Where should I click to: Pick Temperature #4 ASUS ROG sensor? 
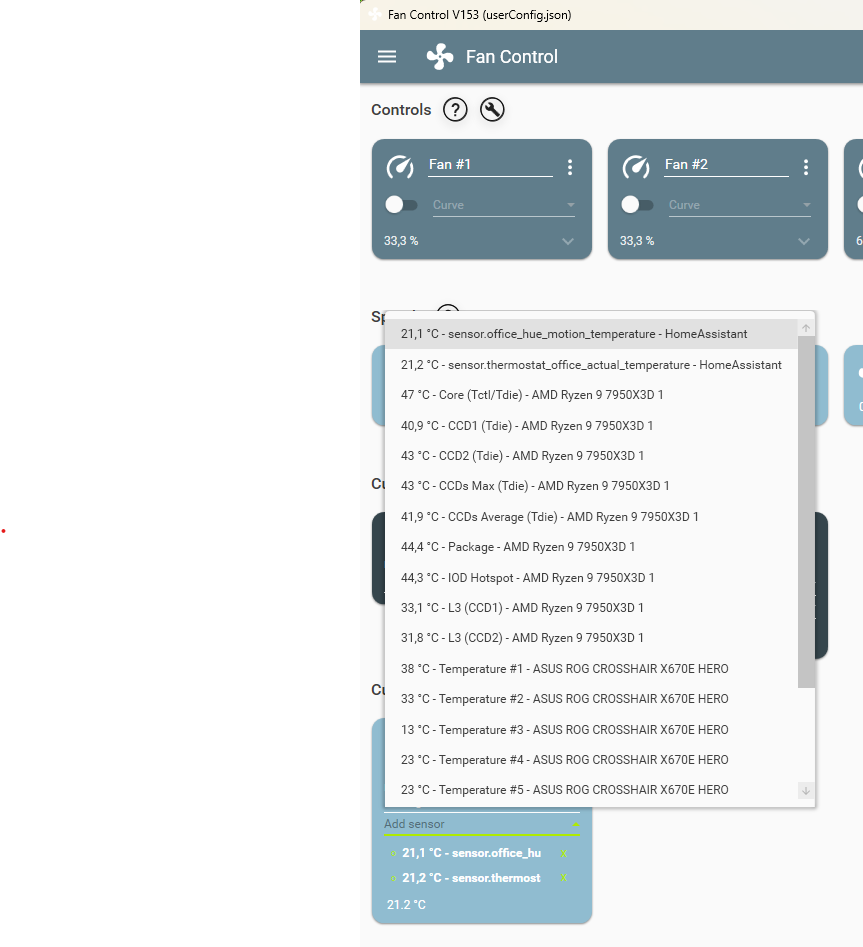(591, 760)
